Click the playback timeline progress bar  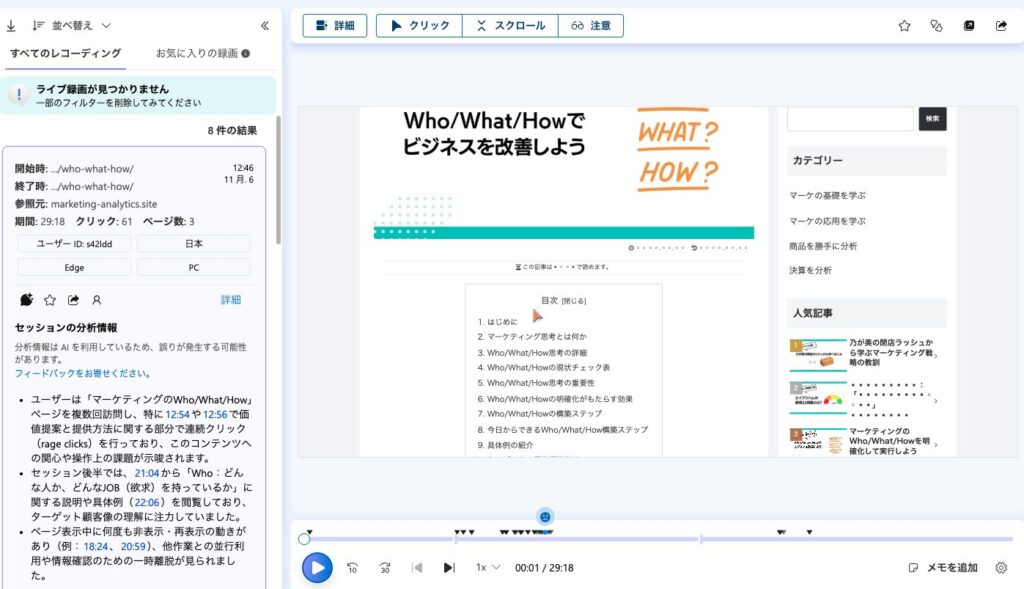coord(650,539)
